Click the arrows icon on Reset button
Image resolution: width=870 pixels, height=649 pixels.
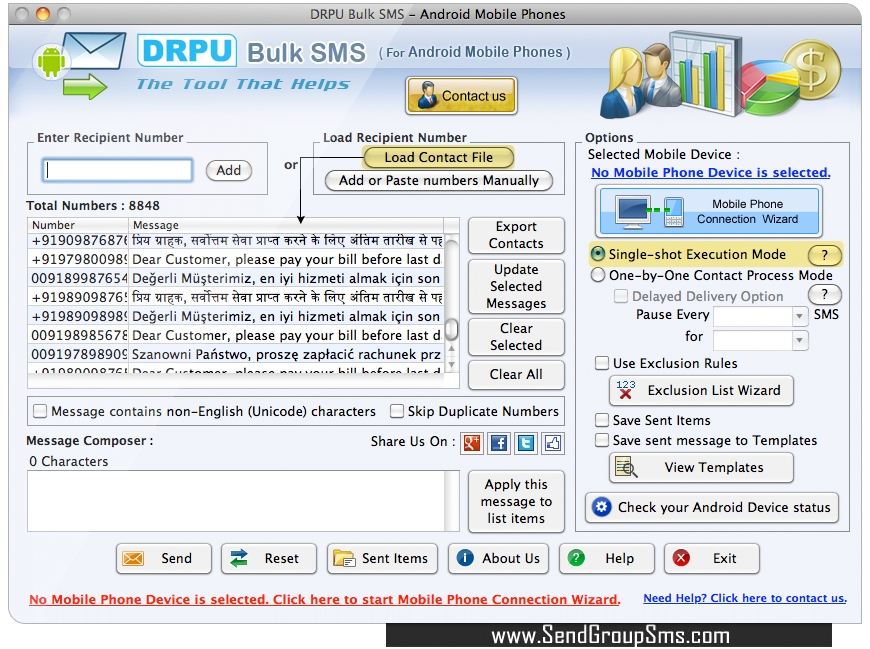click(239, 558)
